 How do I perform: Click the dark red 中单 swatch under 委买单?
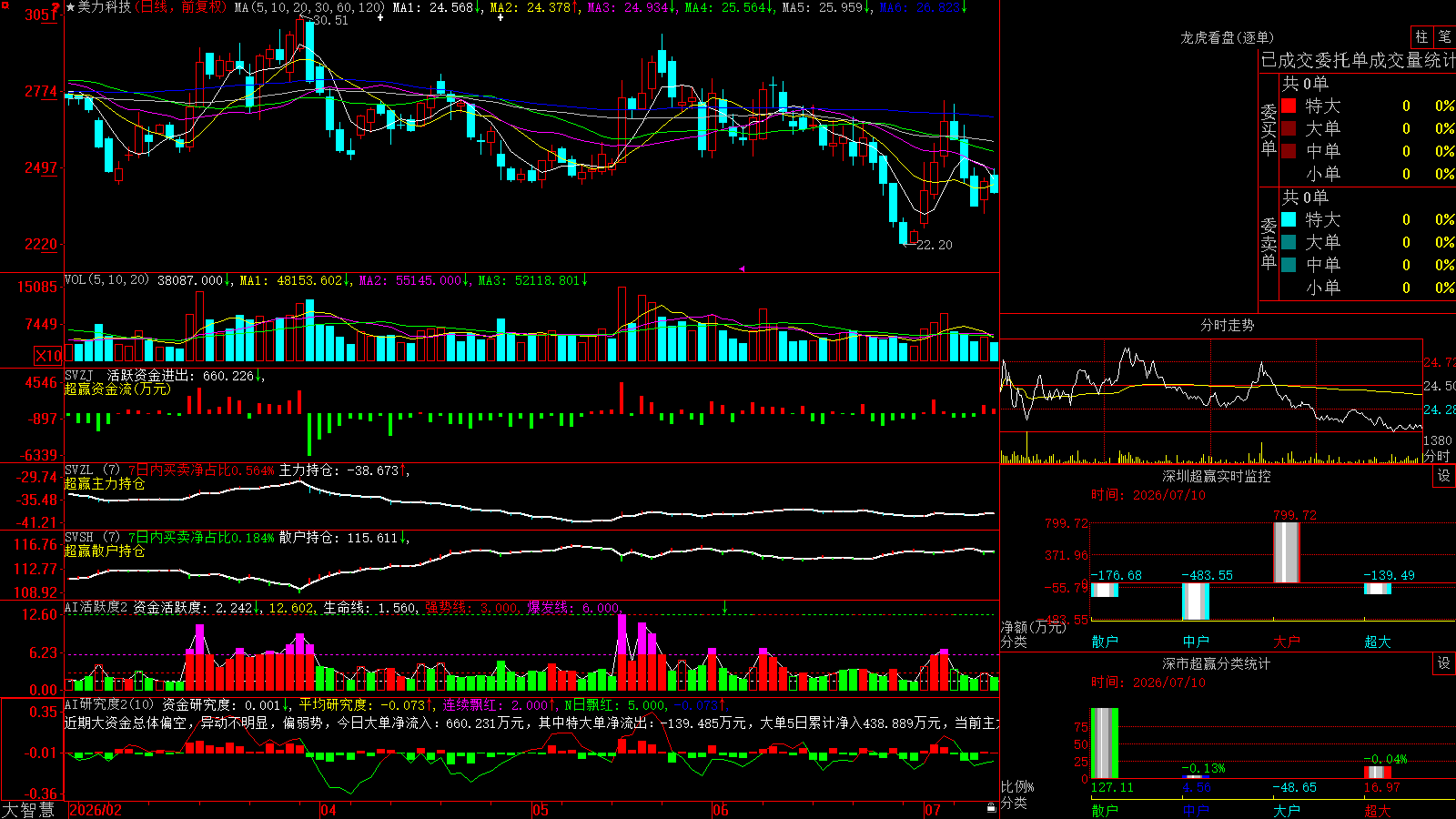(x=1289, y=151)
